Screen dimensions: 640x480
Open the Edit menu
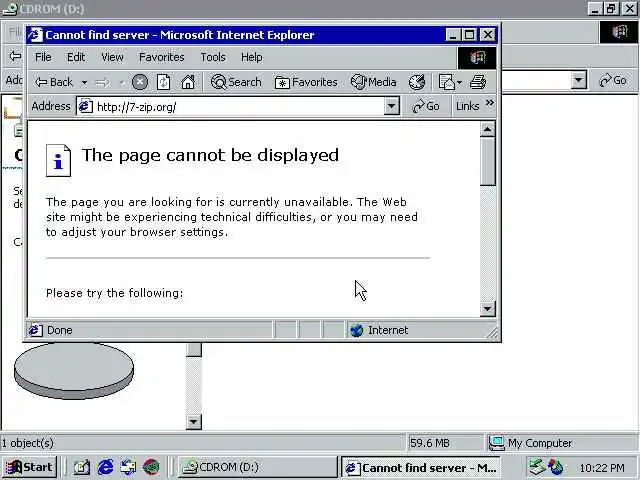pyautogui.click(x=76, y=57)
